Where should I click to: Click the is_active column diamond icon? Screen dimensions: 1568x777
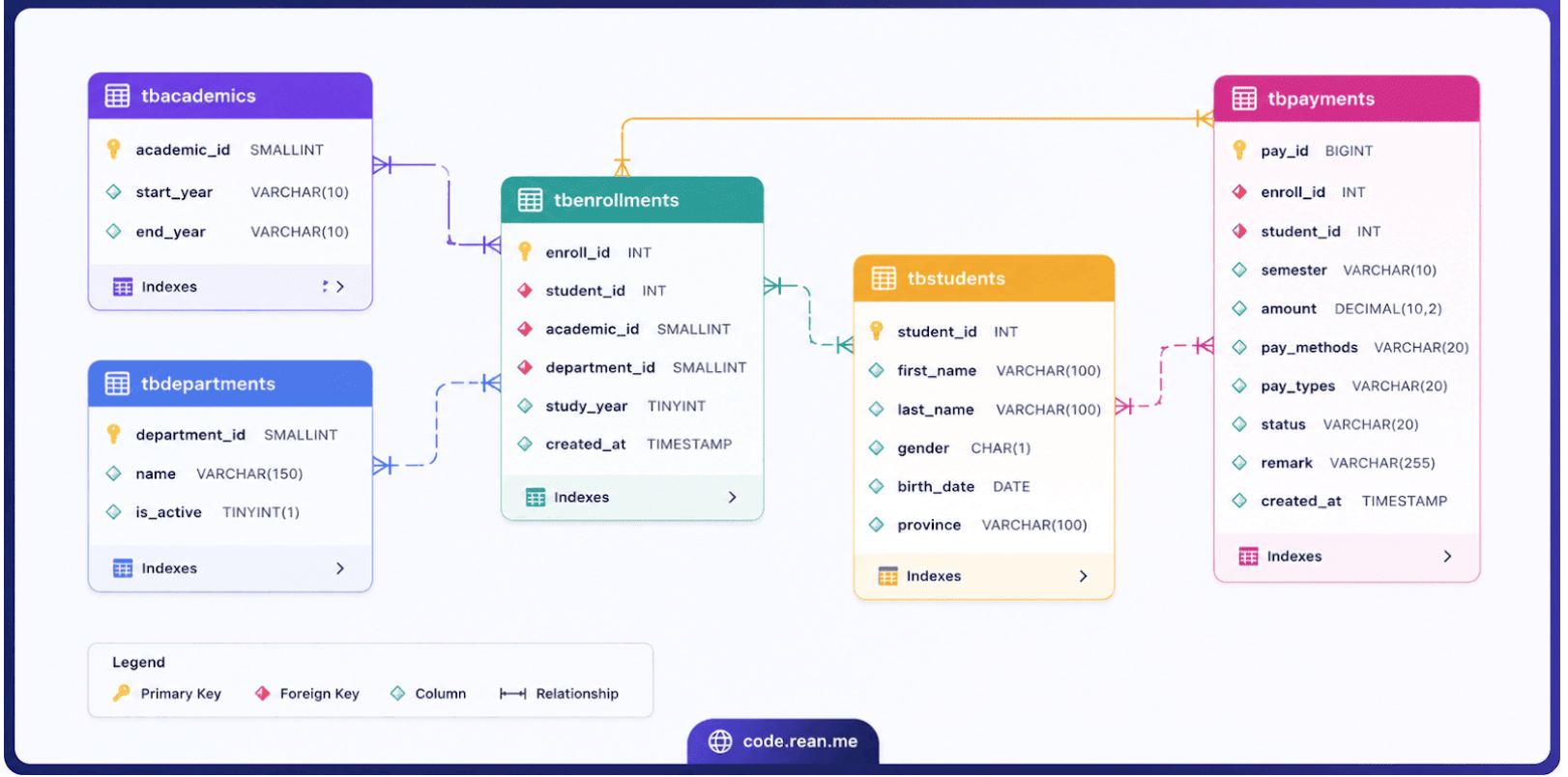(113, 511)
